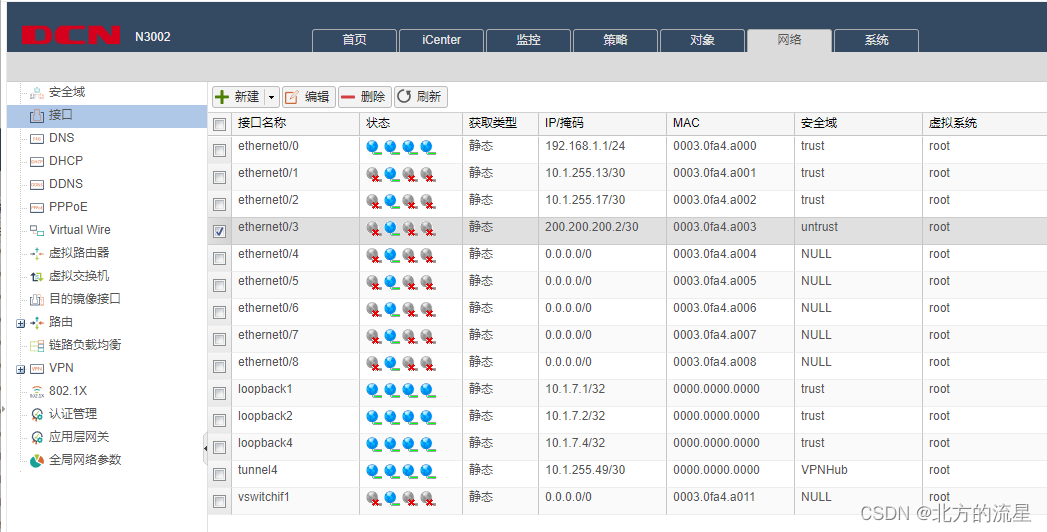Collapse the sidebar with splitter arrow
Viewport: 1047px width, 532px height.
205,448
